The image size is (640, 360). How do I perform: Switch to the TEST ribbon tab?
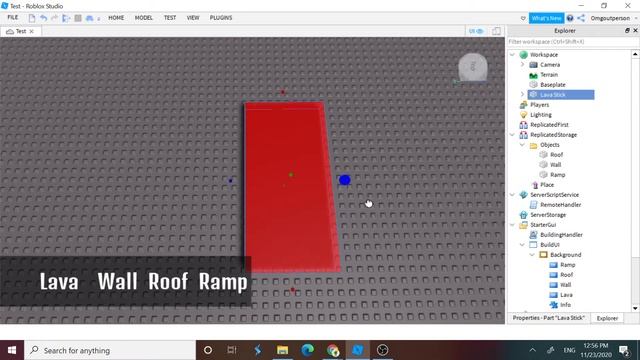(170, 18)
